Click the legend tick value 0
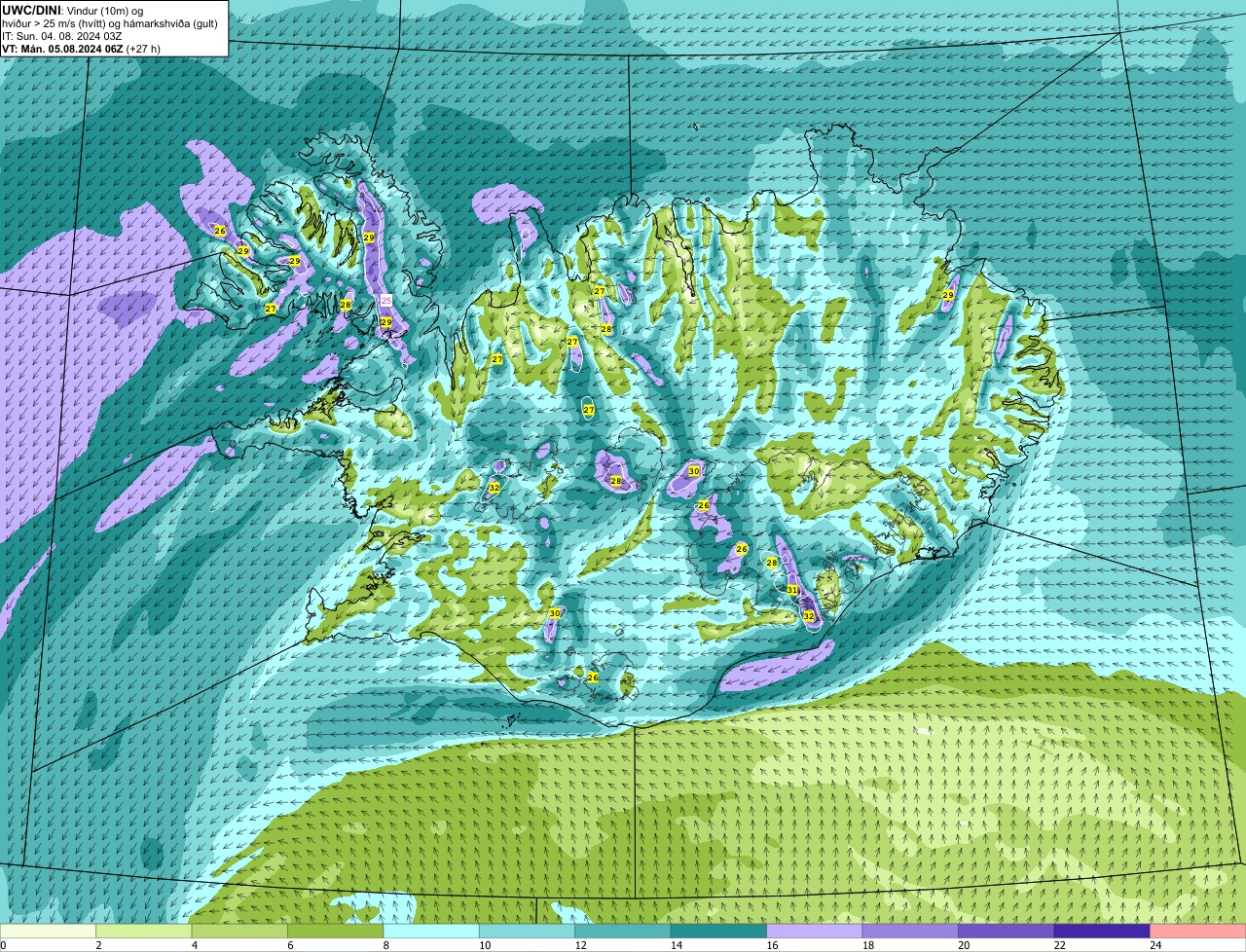 click(x=4, y=945)
